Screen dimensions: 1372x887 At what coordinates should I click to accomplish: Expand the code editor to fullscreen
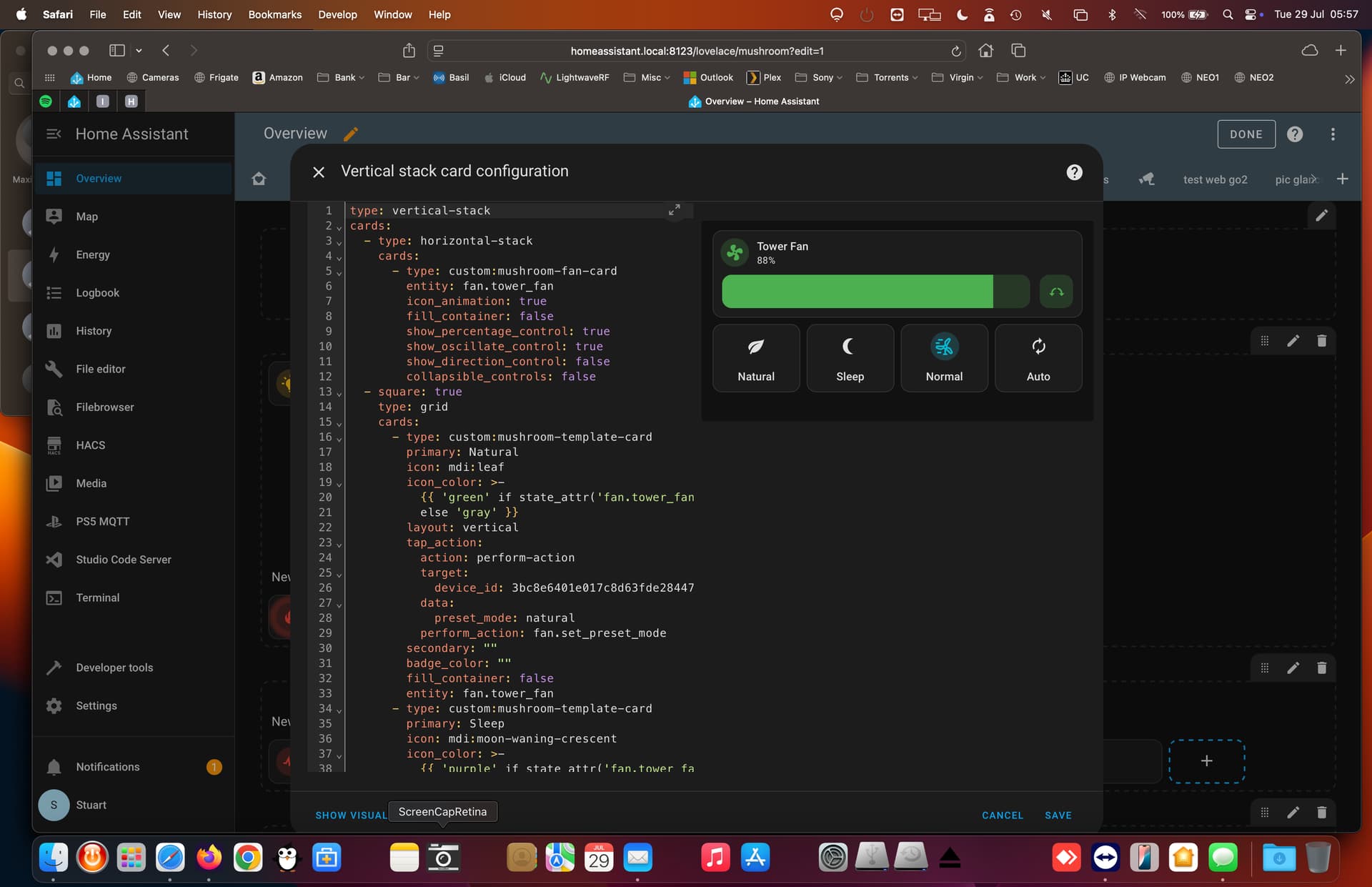674,209
